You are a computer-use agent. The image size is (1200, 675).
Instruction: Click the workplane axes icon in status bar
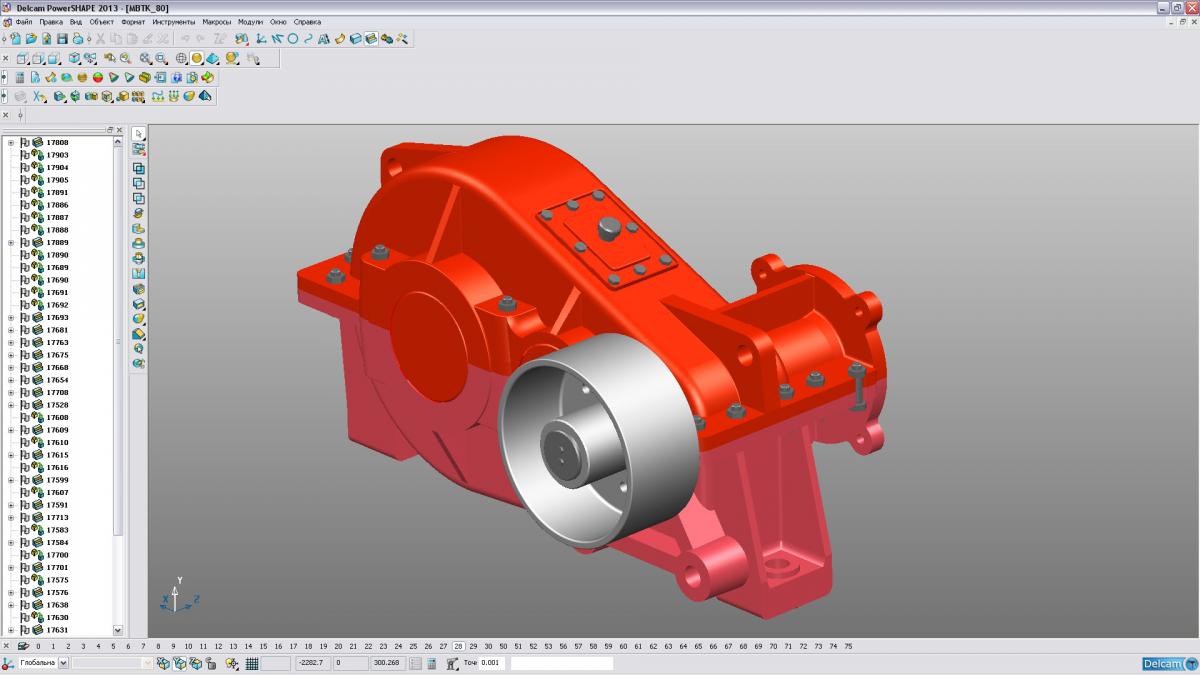point(6,663)
